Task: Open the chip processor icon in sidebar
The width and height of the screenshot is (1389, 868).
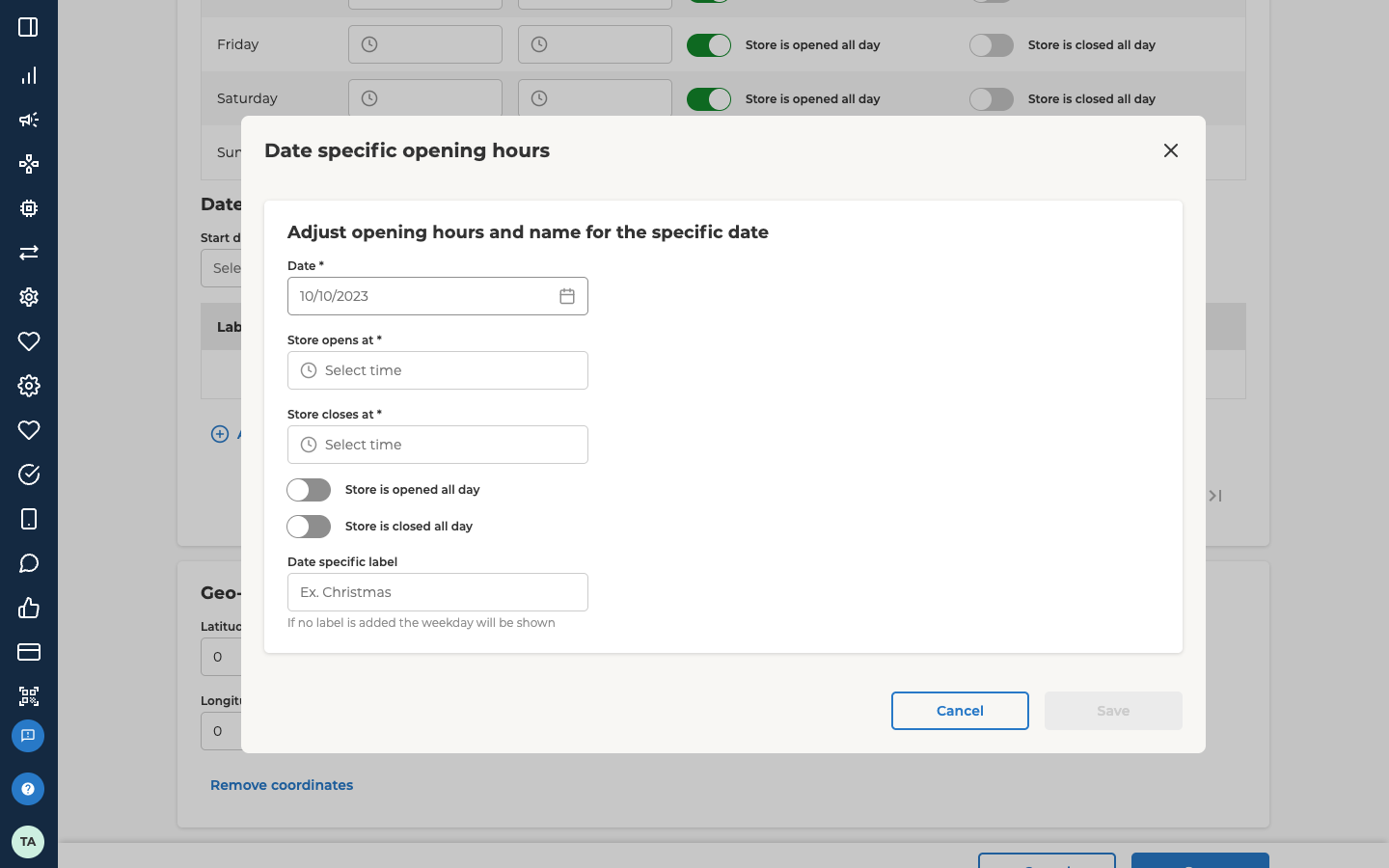Action: (x=28, y=208)
